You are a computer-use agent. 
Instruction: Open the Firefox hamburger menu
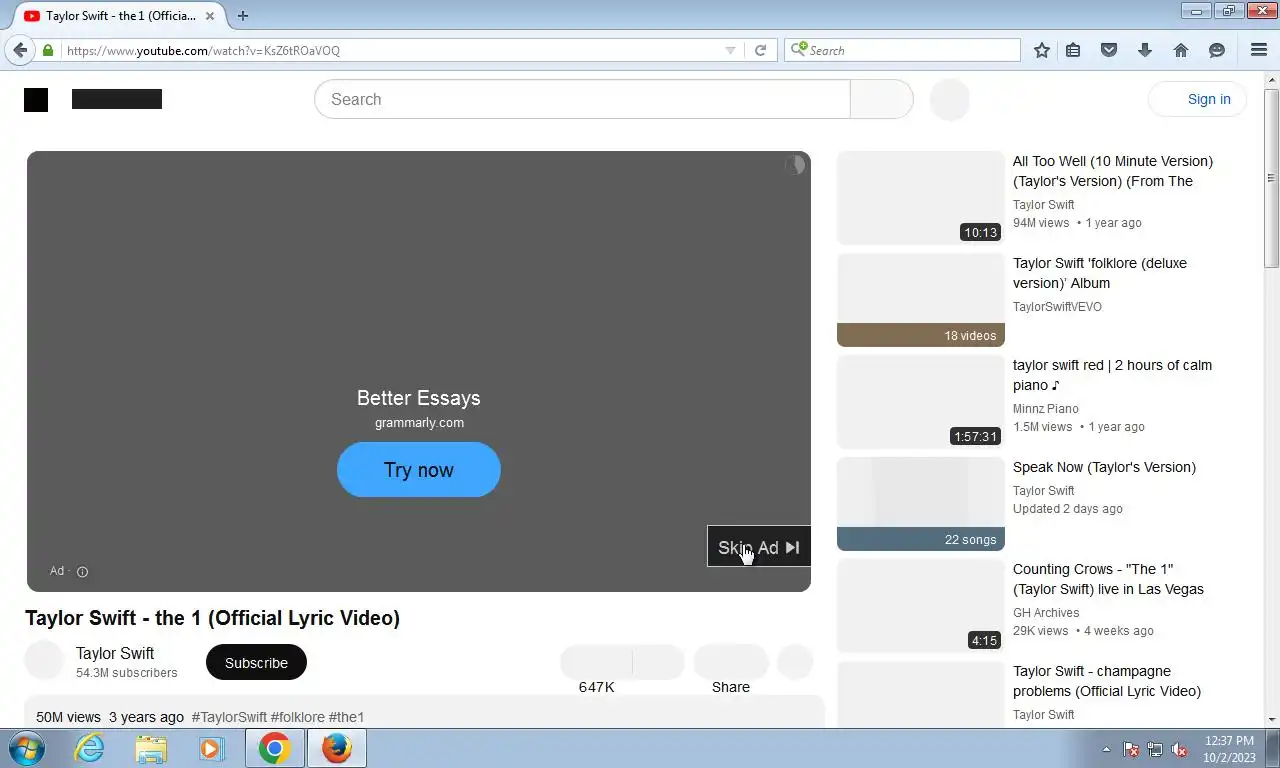pyautogui.click(x=1259, y=50)
